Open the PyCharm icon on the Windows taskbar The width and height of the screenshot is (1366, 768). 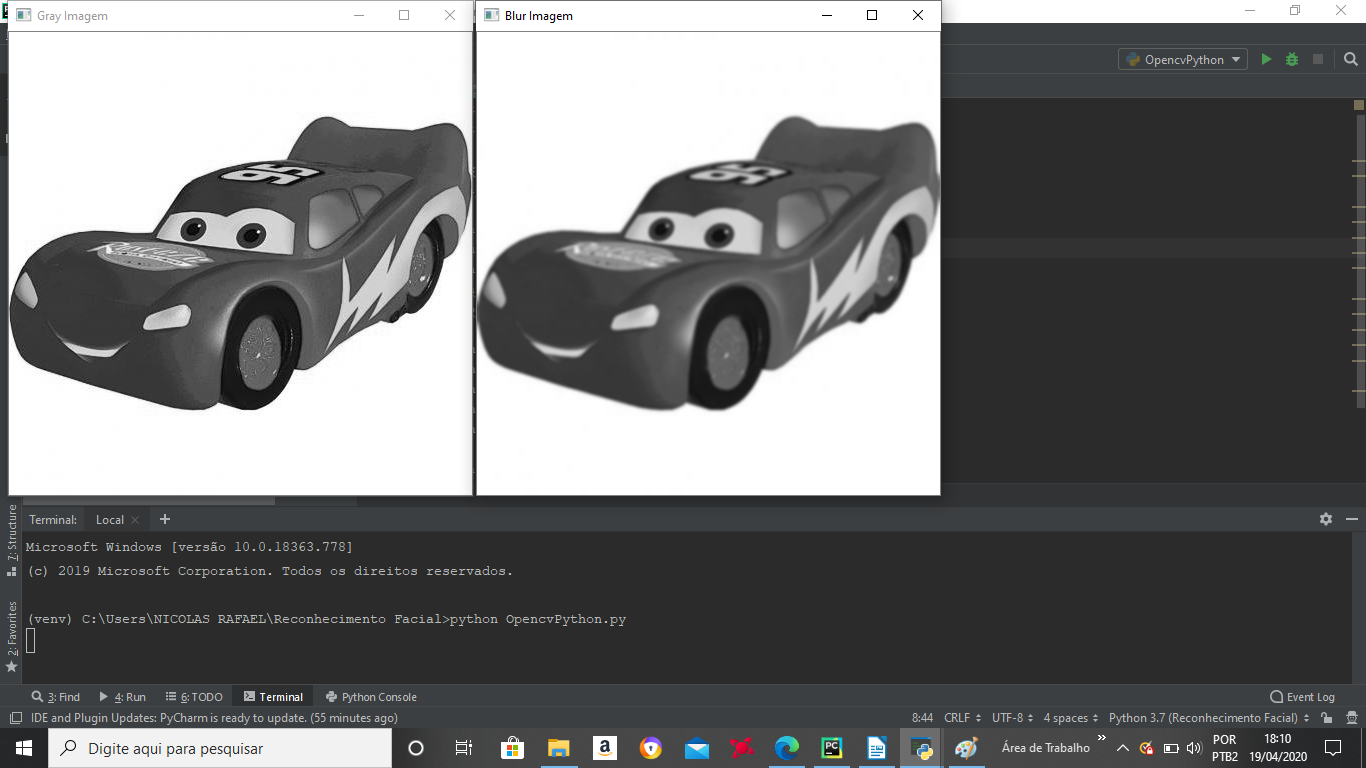(x=831, y=748)
